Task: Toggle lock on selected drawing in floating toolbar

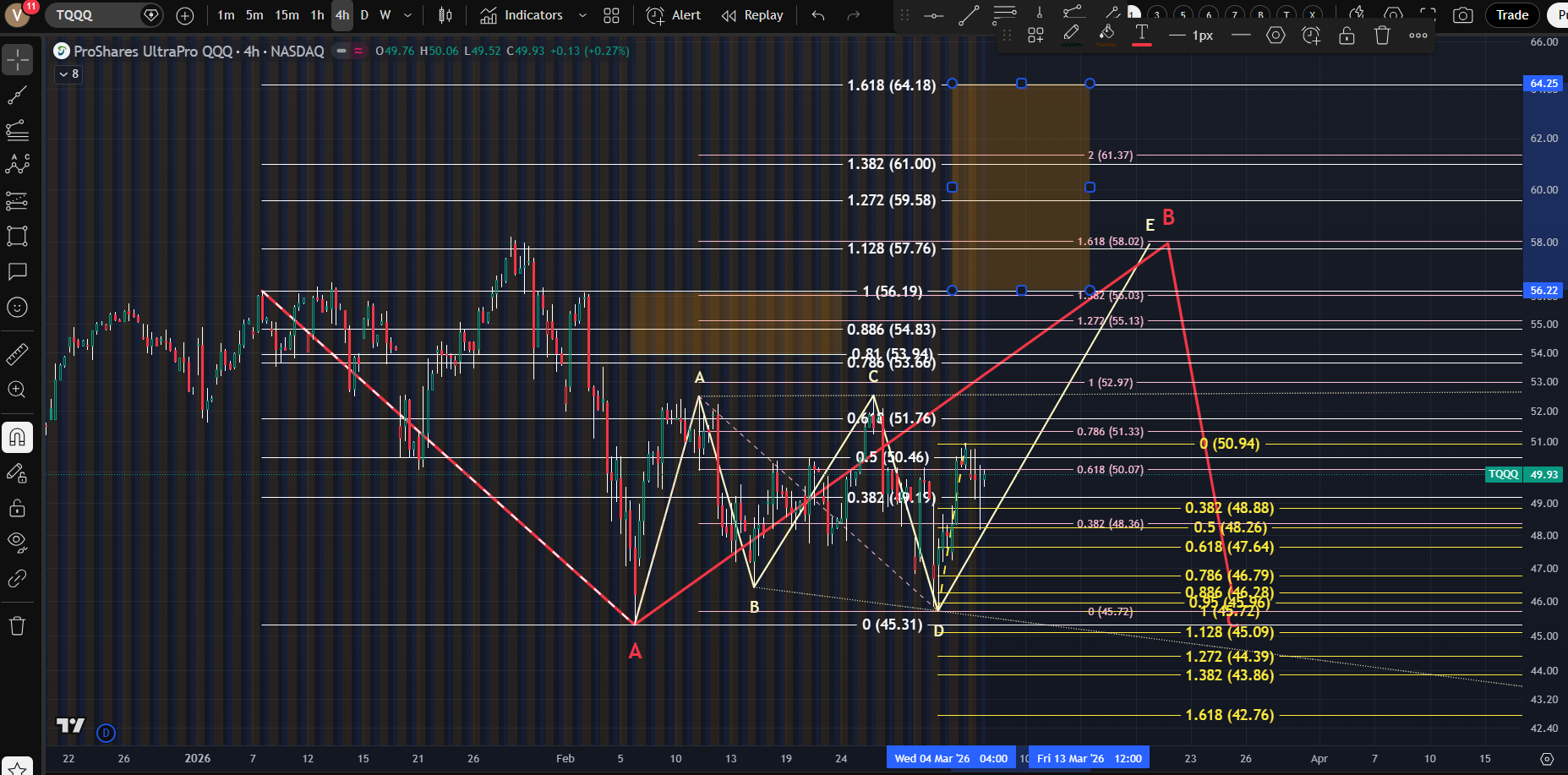Action: point(1347,35)
